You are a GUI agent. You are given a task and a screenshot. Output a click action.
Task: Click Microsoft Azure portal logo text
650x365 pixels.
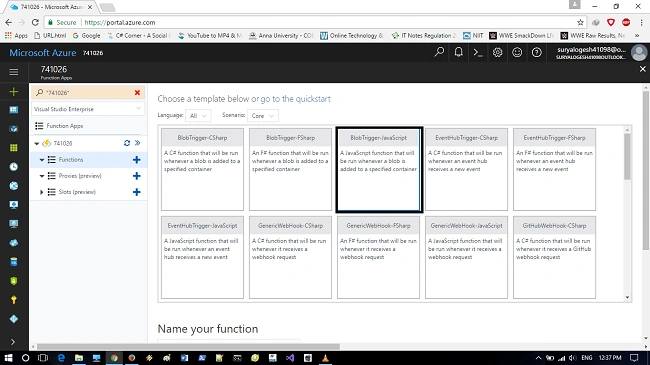[x=43, y=53]
